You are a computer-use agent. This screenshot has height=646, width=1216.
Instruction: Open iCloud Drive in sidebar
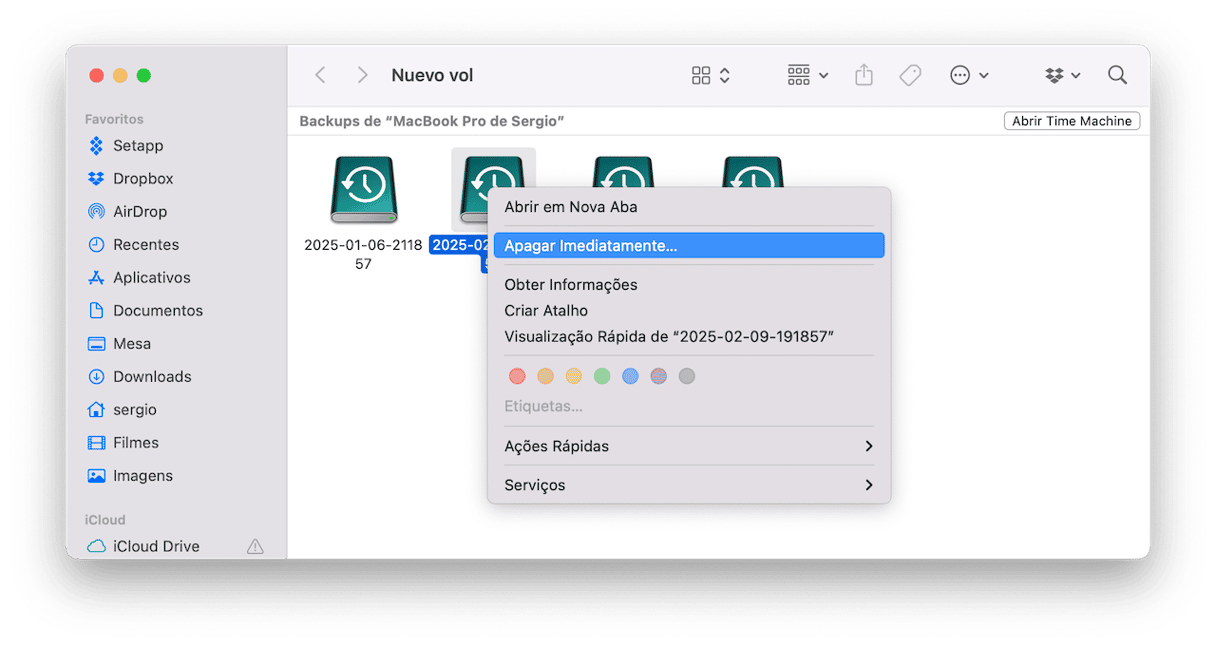155,546
